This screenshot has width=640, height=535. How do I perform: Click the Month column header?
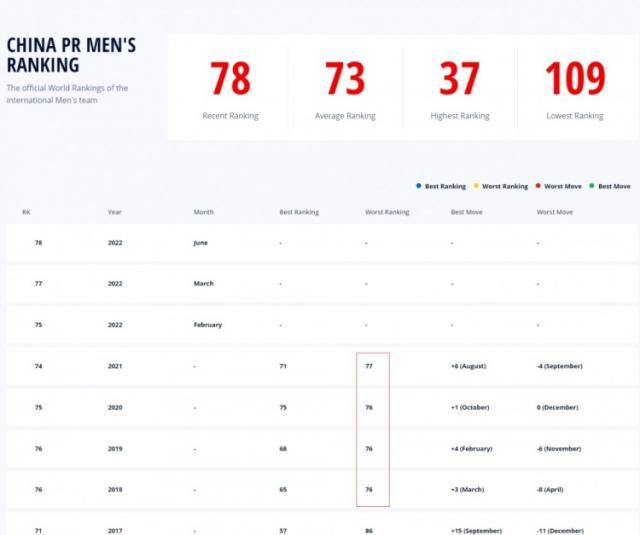[x=204, y=212]
